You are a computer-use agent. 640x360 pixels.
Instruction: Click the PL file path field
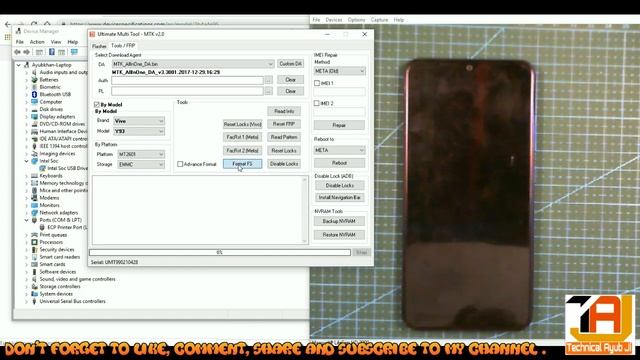(x=187, y=91)
